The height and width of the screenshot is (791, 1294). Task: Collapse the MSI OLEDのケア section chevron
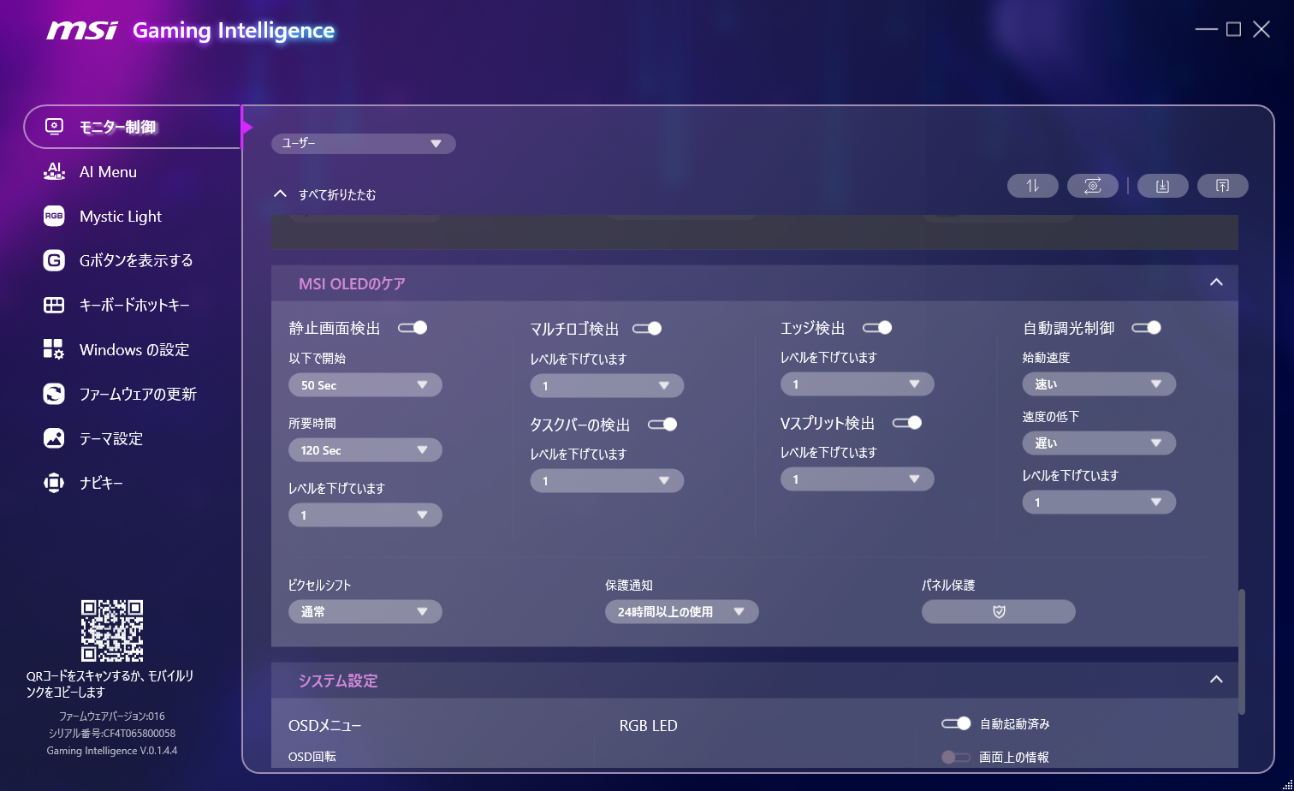coord(1216,282)
